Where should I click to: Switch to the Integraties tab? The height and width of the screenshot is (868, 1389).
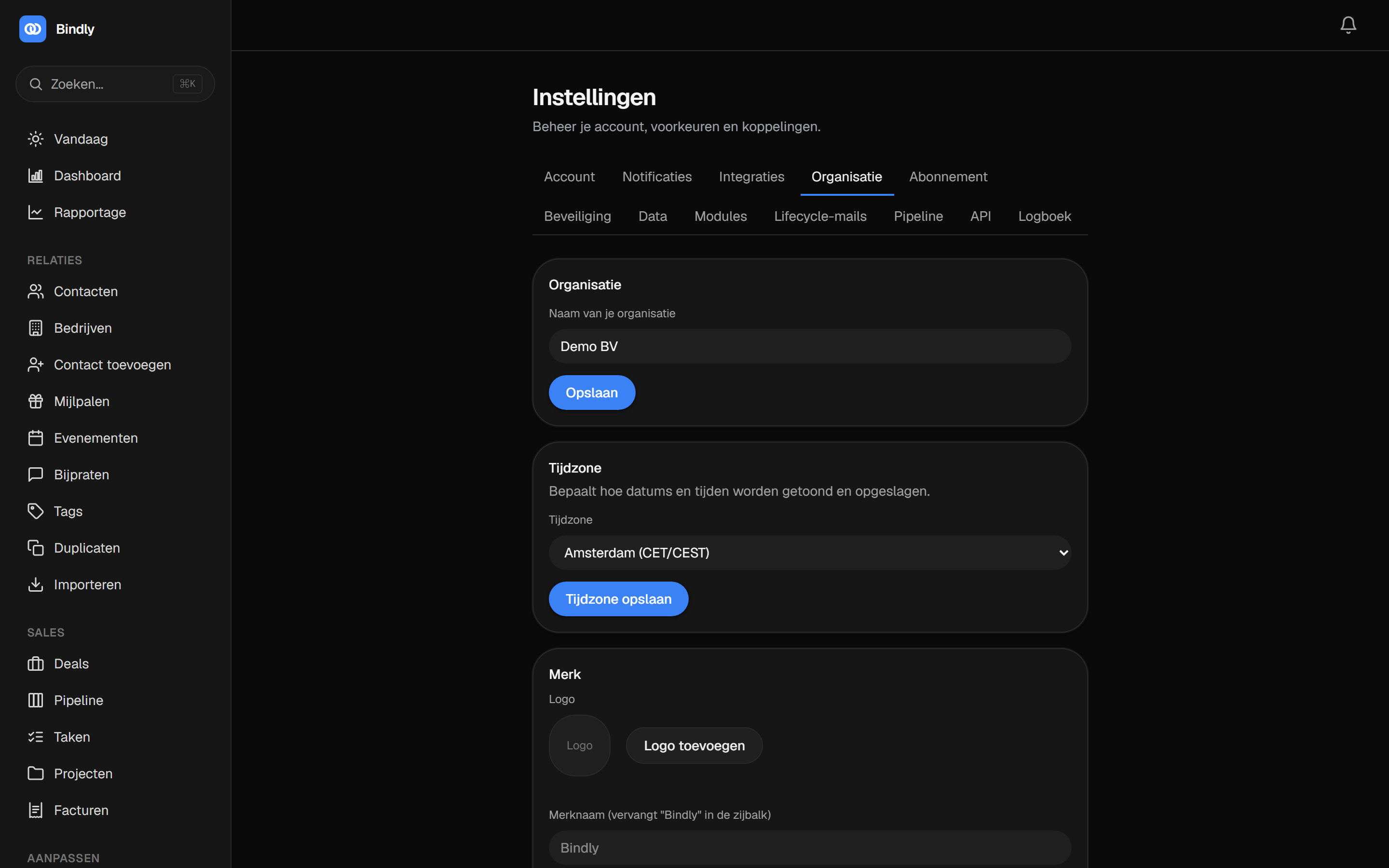[751, 177]
